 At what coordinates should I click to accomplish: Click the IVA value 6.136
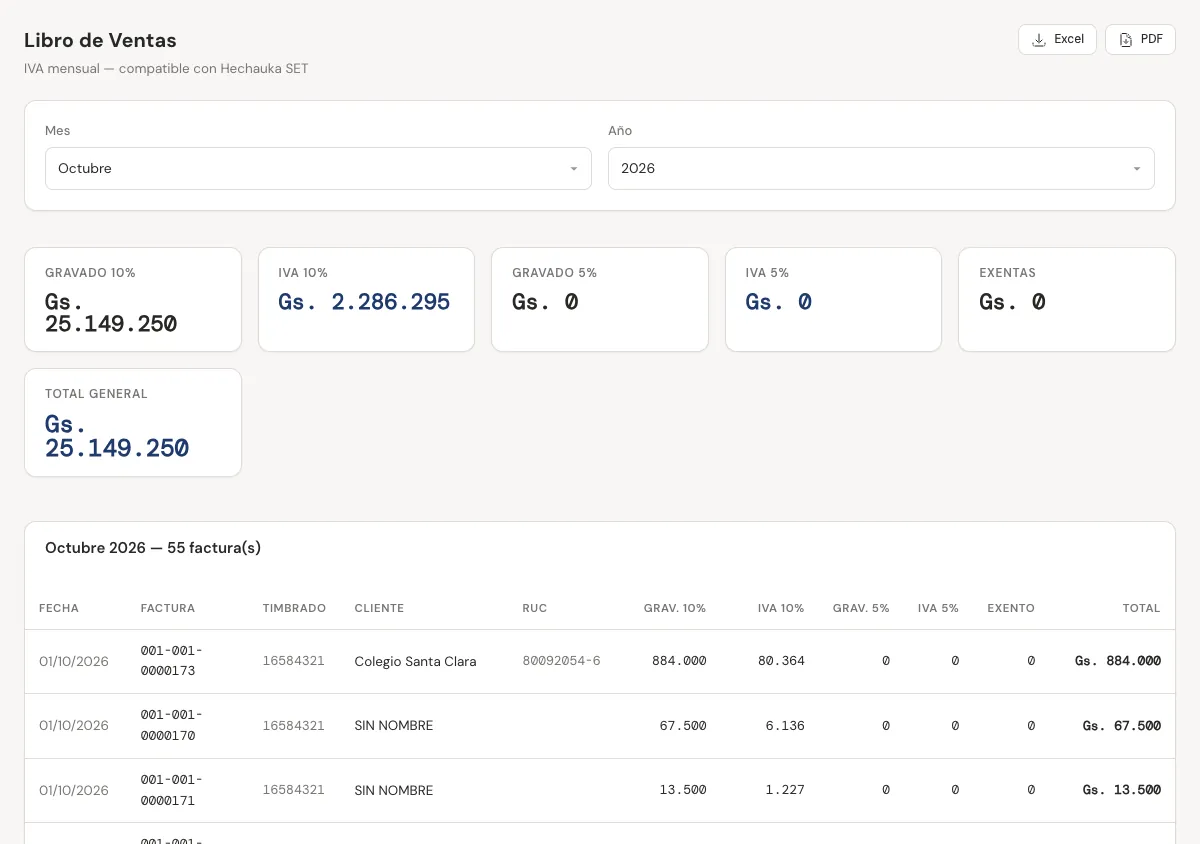[786, 726]
